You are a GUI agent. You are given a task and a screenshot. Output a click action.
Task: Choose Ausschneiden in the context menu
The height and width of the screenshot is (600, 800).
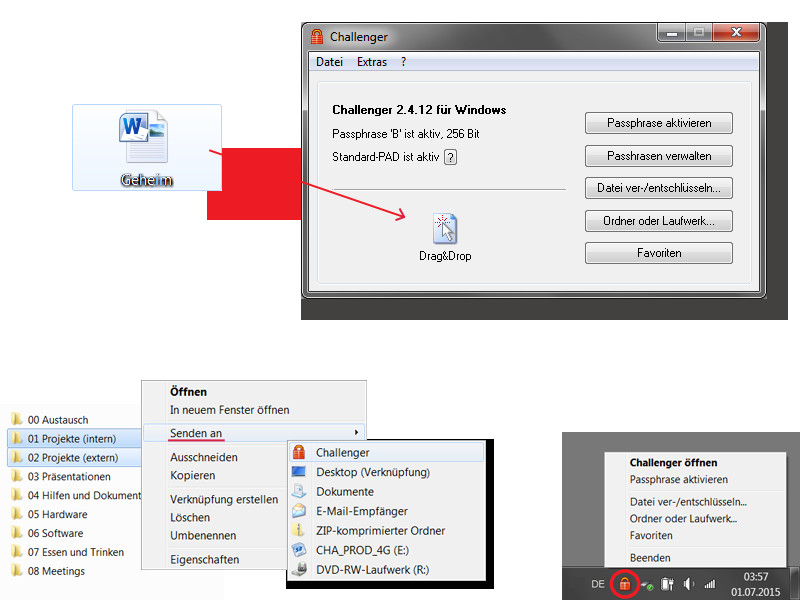pyautogui.click(x=204, y=457)
